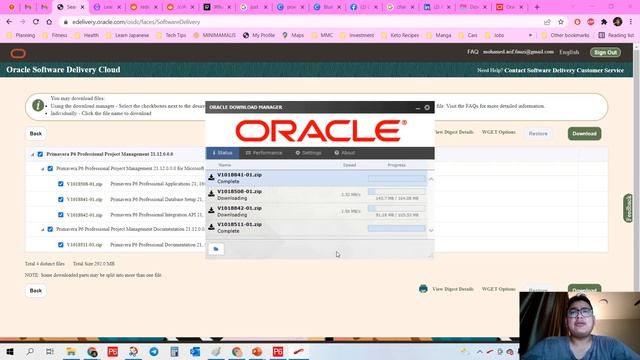Viewport: 640px width, 360px height.
Task: Open the Feedback side tab
Action: coord(628,208)
